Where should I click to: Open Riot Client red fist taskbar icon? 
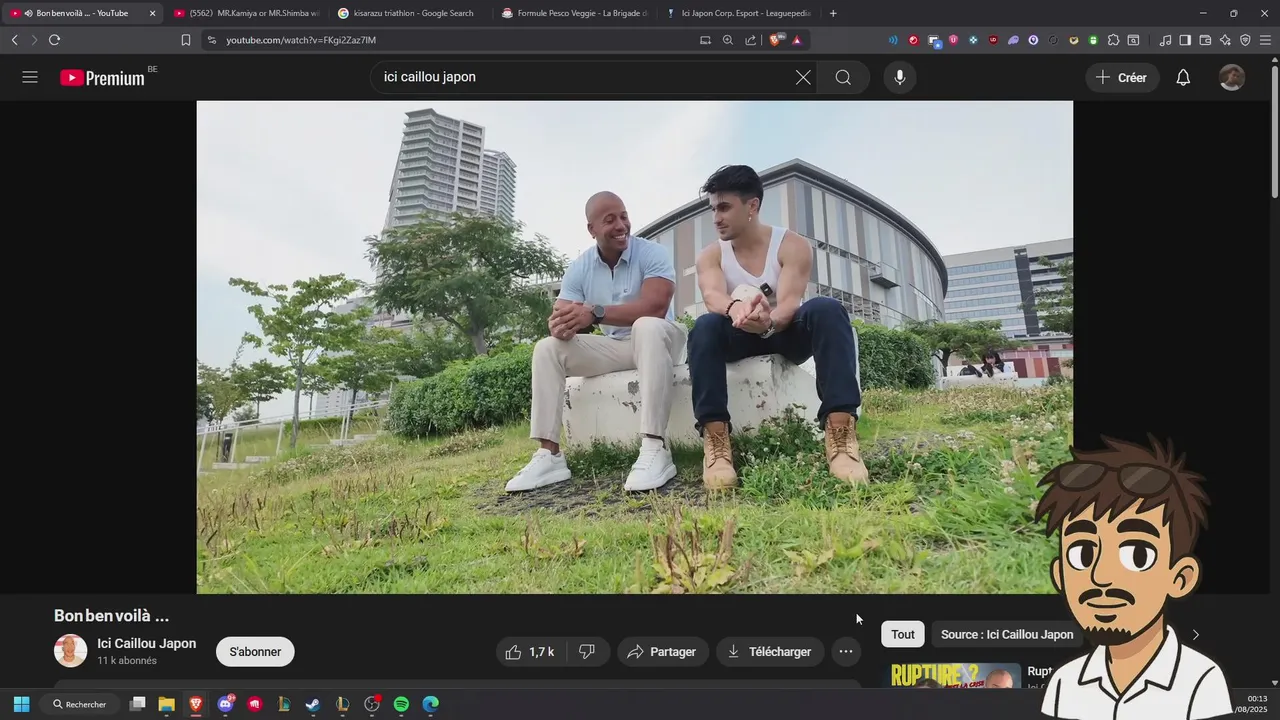tap(255, 704)
